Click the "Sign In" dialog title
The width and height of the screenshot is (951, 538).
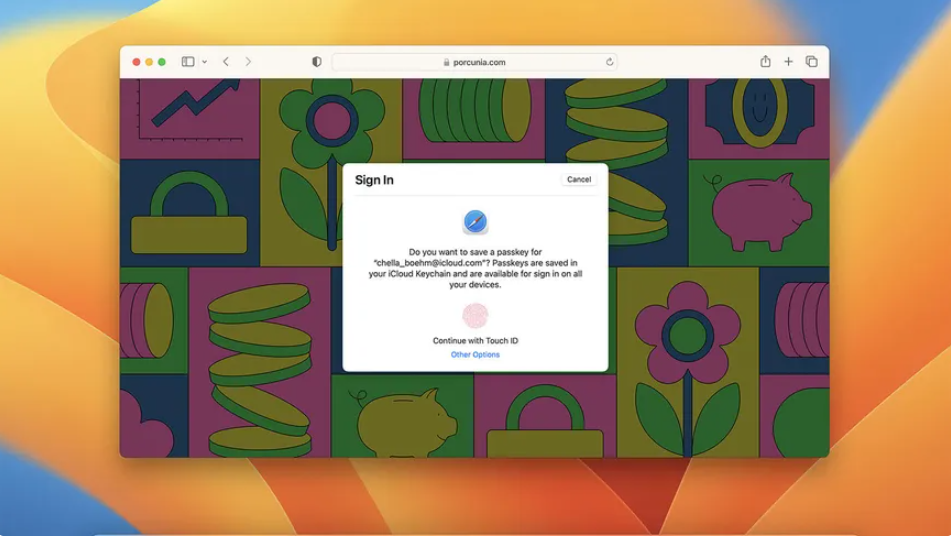[374, 180]
